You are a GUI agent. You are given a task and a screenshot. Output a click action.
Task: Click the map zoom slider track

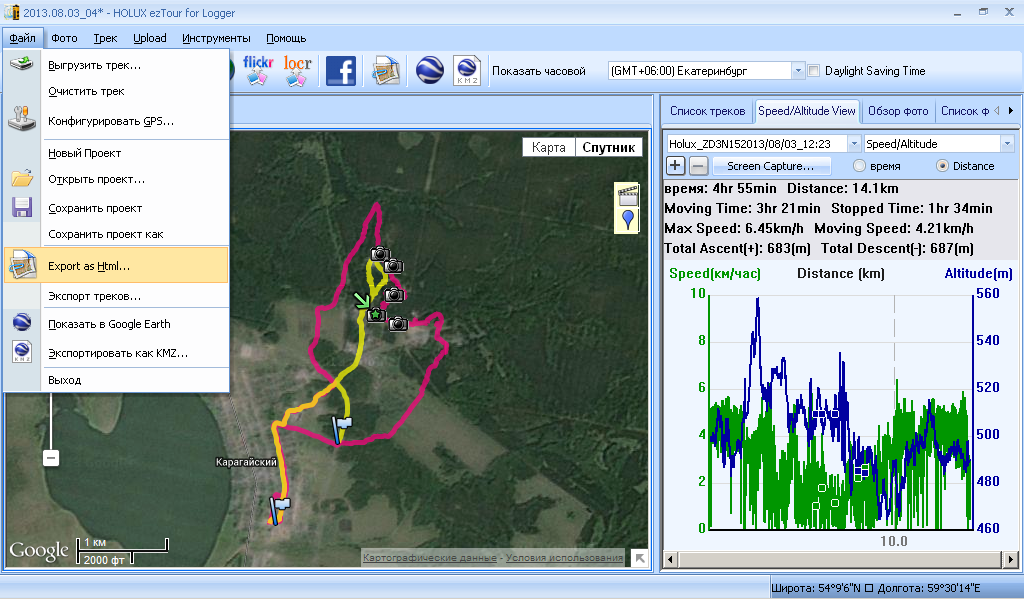coord(51,420)
